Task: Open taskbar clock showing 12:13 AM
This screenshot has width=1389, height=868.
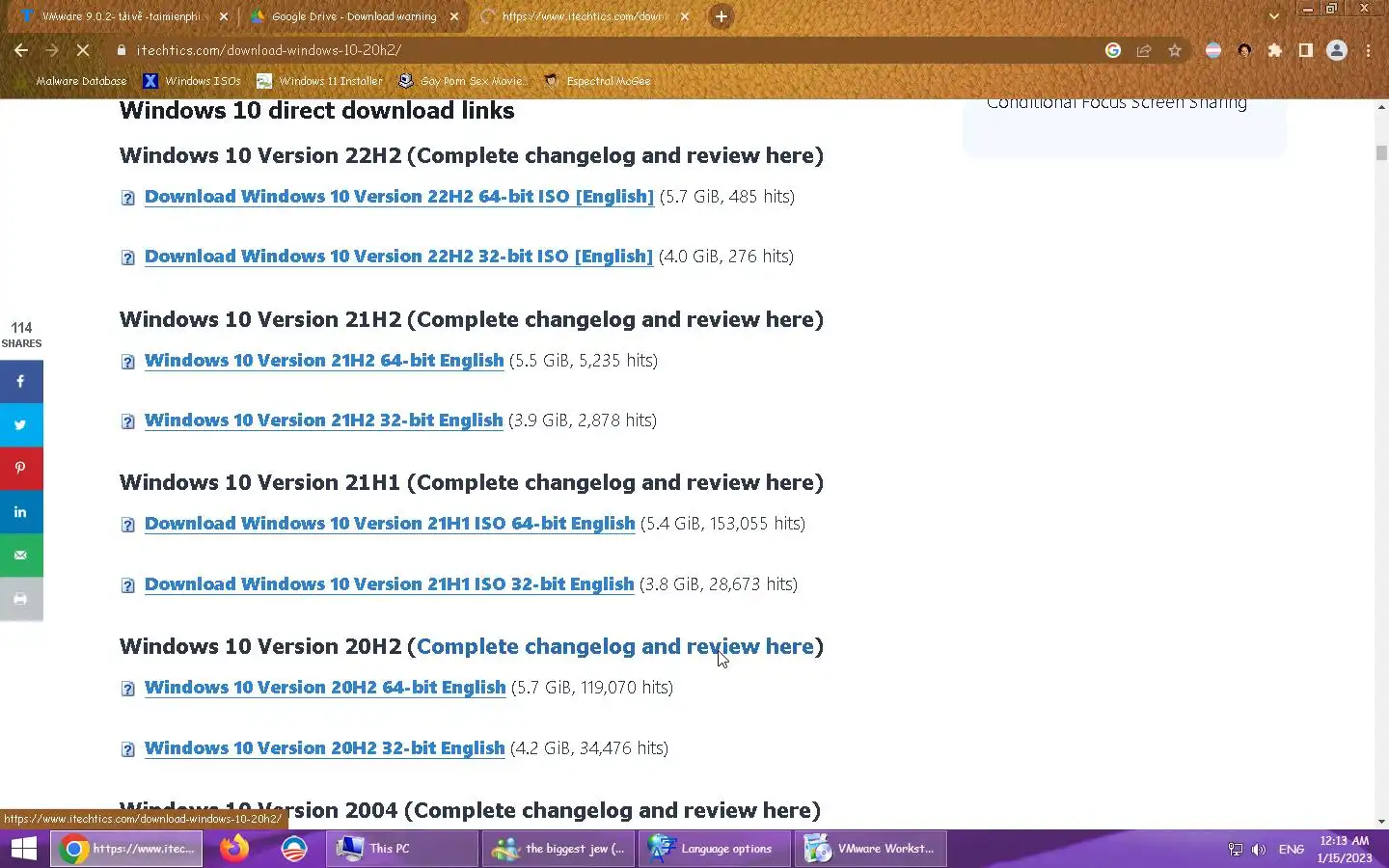Action: pyautogui.click(x=1345, y=849)
